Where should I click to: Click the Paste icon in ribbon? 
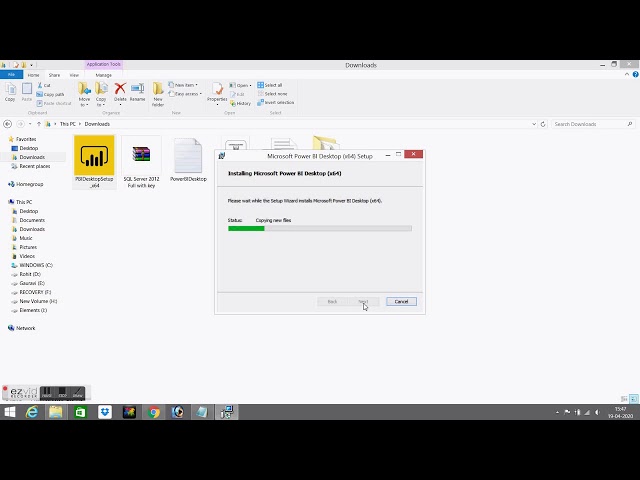pyautogui.click(x=27, y=92)
